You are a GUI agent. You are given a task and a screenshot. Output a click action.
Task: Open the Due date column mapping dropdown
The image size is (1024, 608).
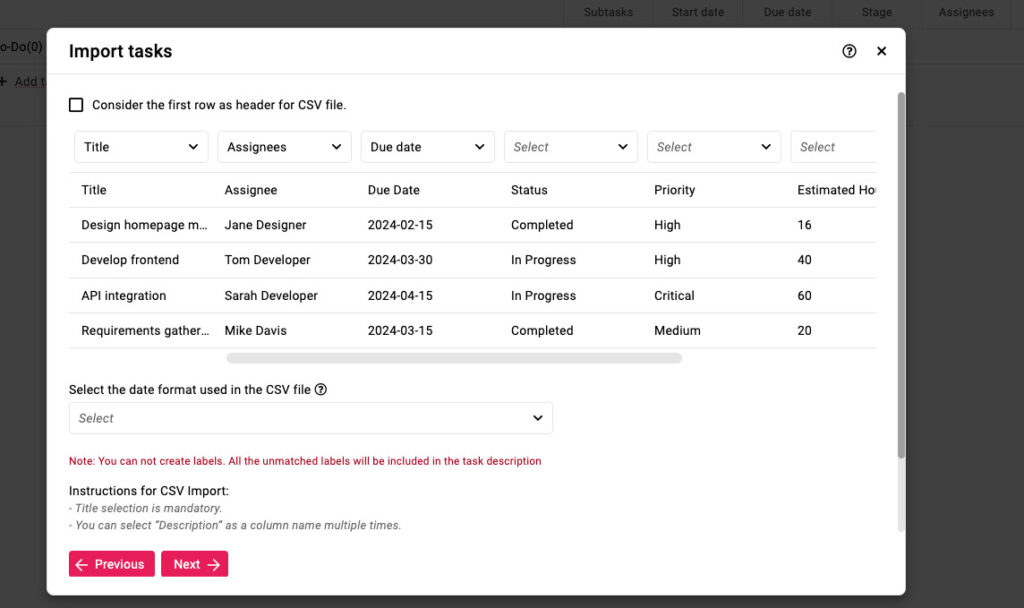(x=427, y=146)
